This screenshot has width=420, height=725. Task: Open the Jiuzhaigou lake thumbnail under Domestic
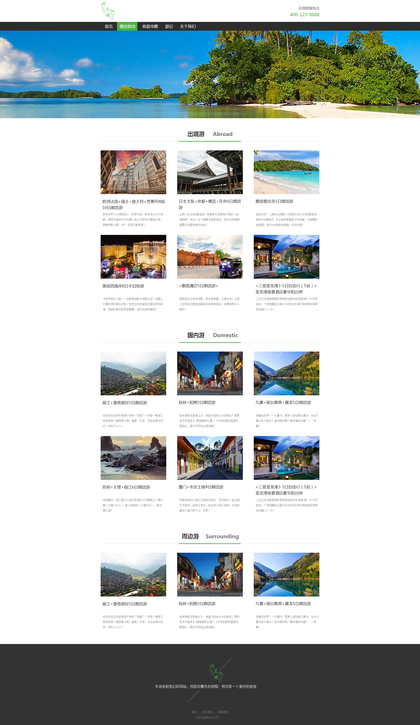point(286,373)
